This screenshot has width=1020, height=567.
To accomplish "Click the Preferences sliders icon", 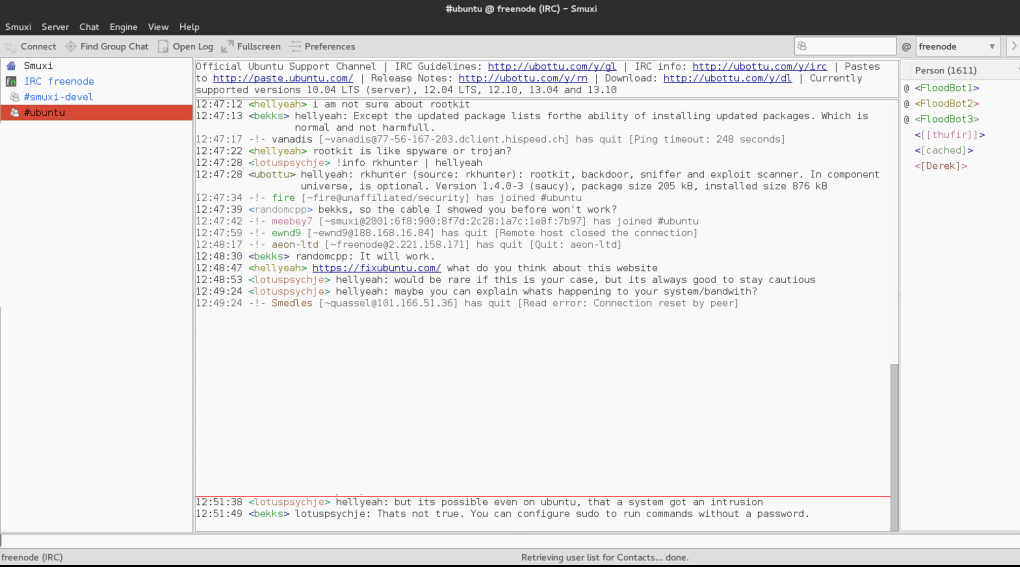I will (x=295, y=46).
